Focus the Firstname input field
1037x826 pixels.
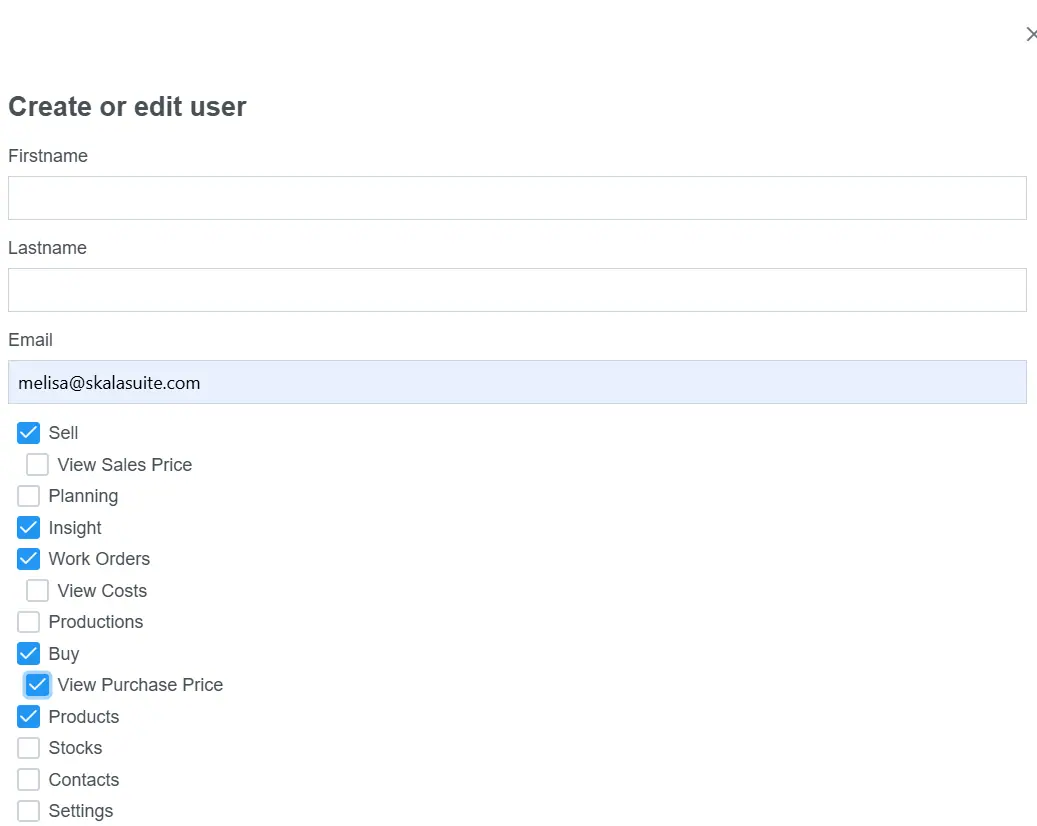tap(517, 198)
